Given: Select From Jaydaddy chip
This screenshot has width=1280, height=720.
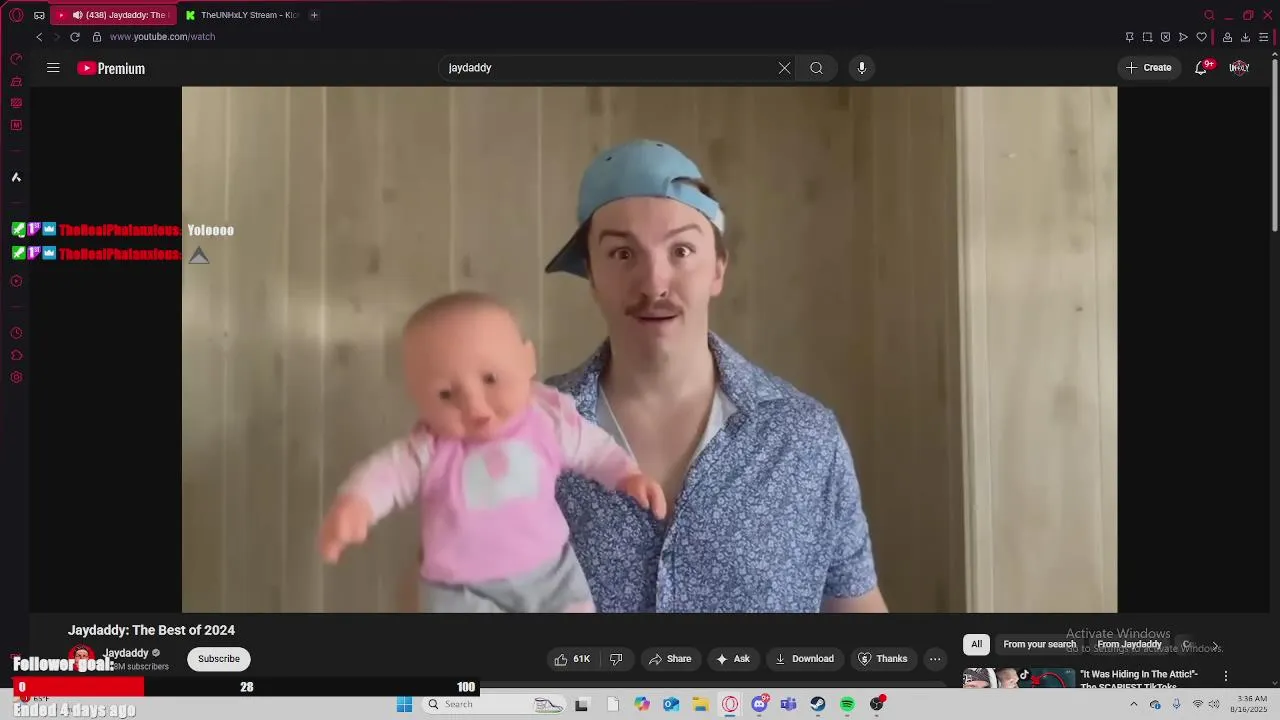Looking at the screenshot, I should tap(1130, 644).
